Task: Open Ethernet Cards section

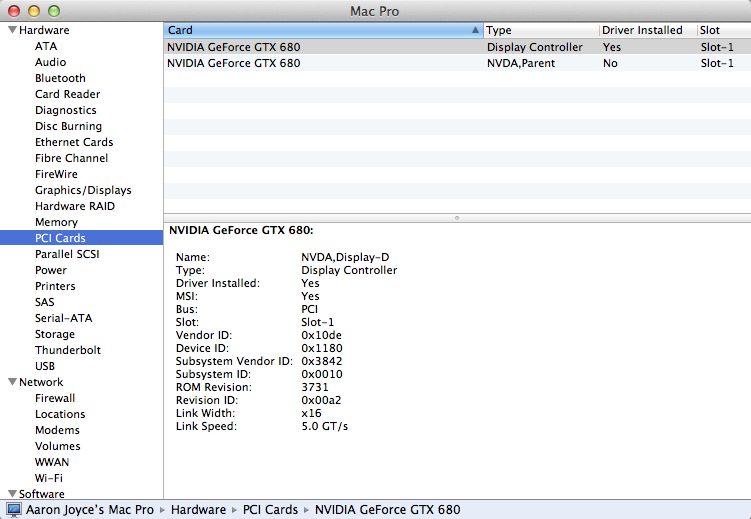Action: coord(74,142)
